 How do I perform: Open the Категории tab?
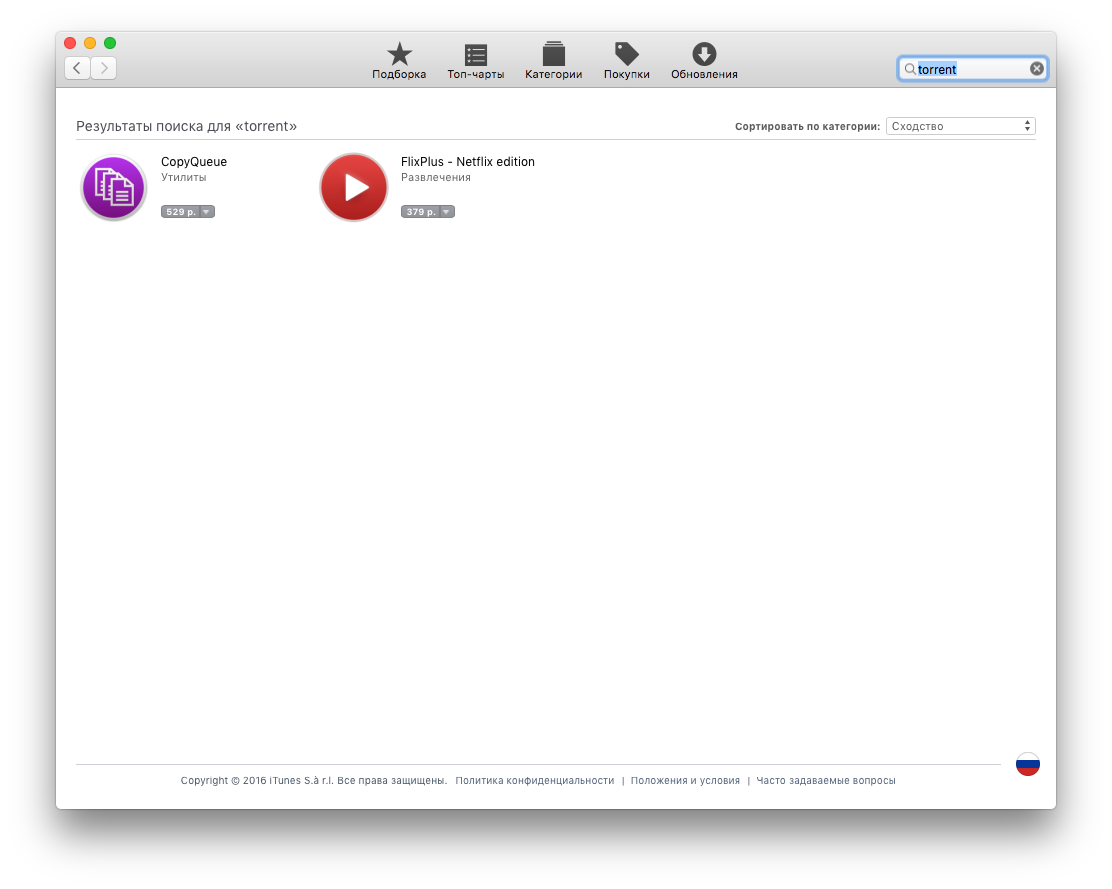tap(553, 61)
